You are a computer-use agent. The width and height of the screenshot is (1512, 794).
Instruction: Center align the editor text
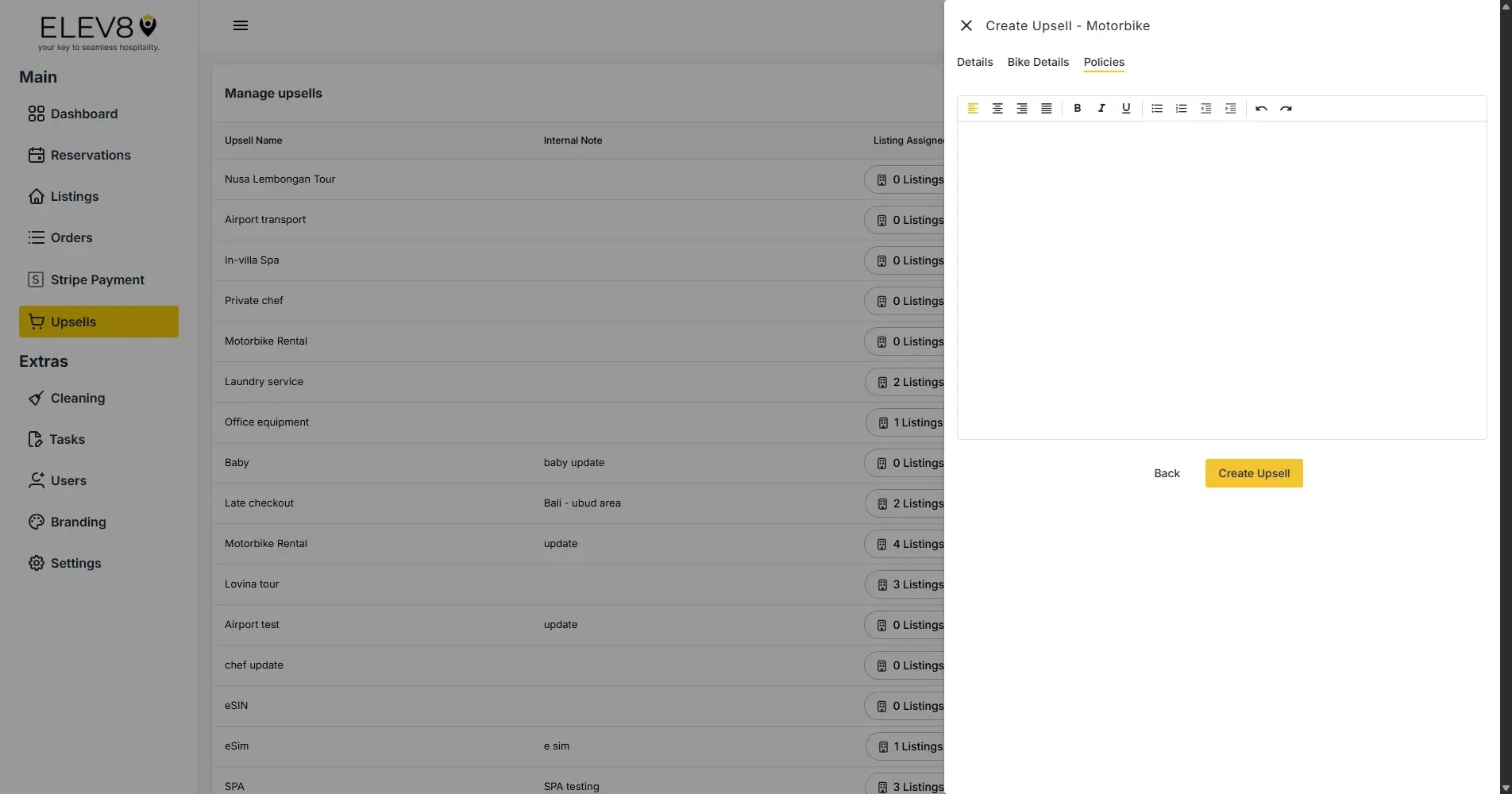(x=997, y=109)
